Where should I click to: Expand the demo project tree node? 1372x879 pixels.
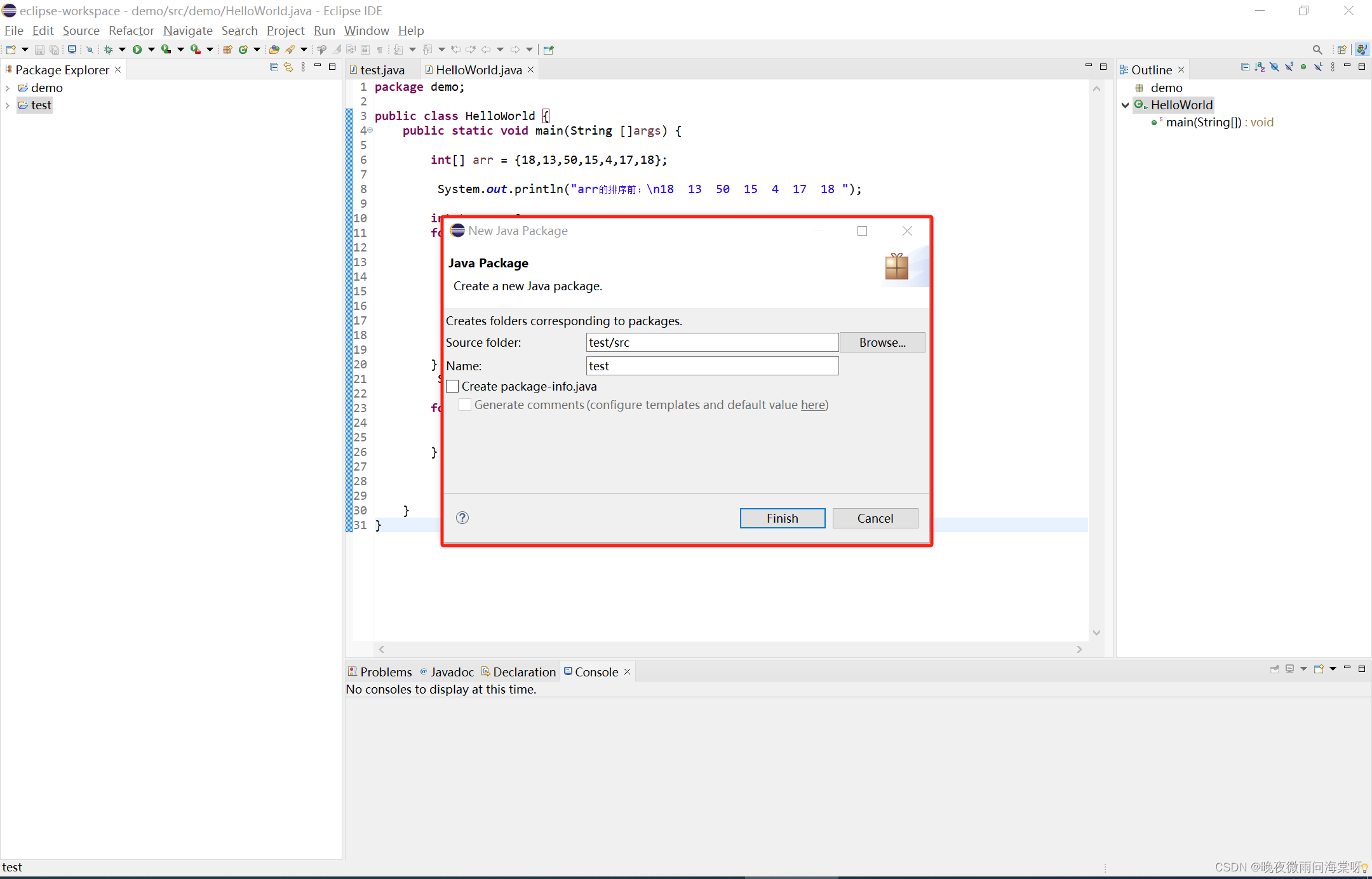[8, 88]
